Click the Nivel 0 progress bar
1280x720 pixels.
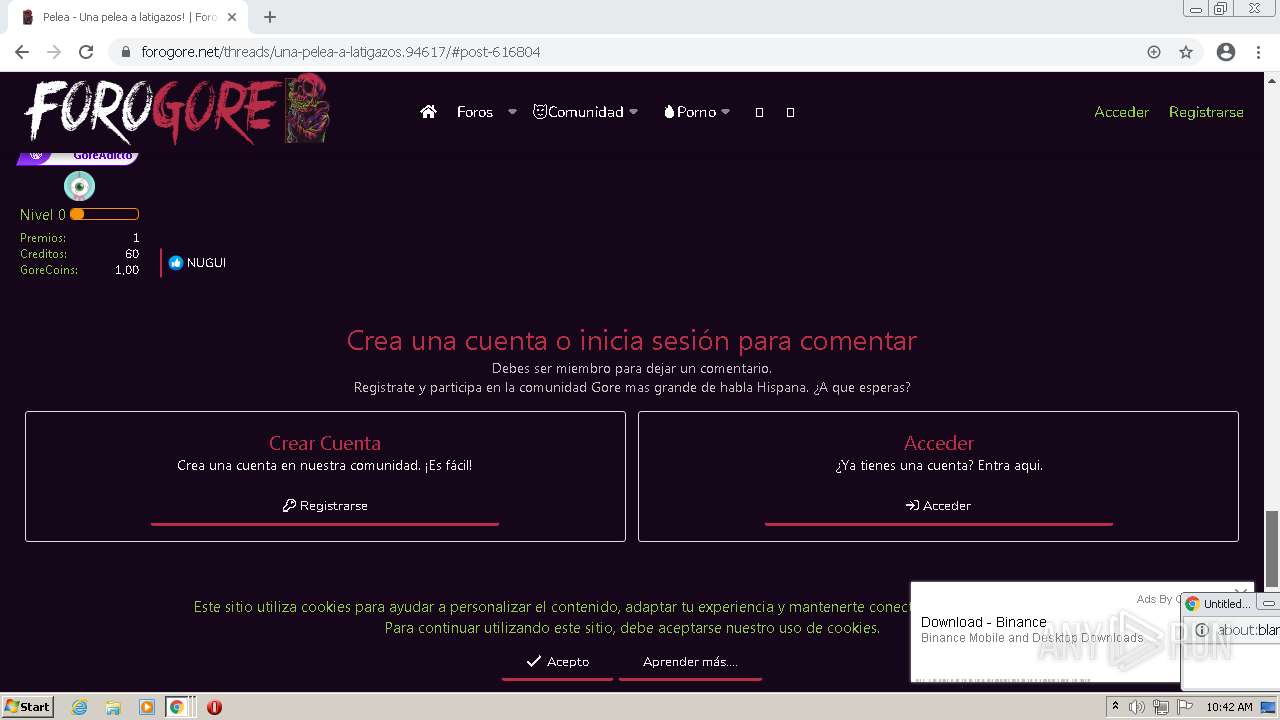[x=104, y=214]
